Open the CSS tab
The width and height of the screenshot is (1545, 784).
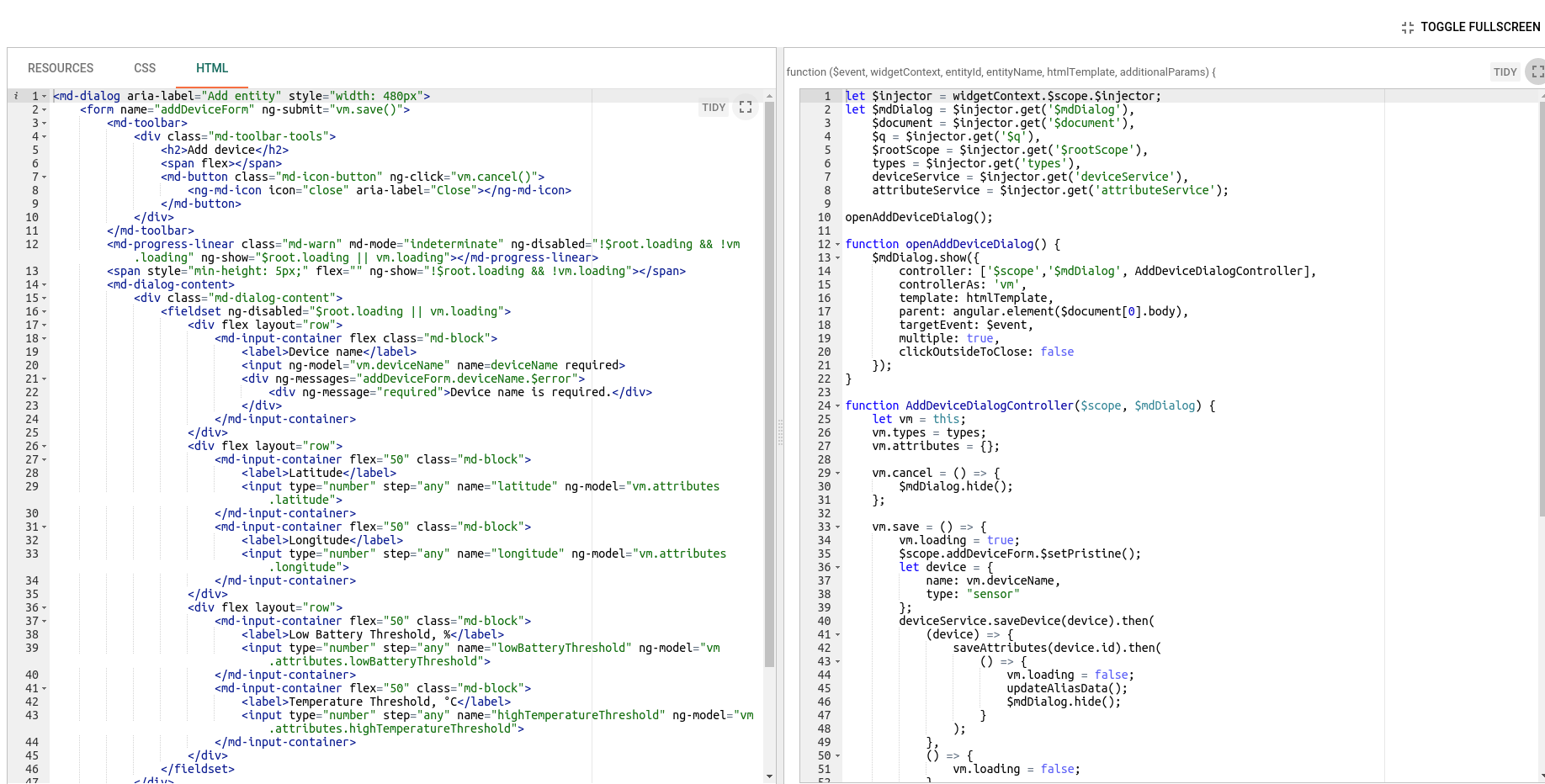(x=145, y=68)
